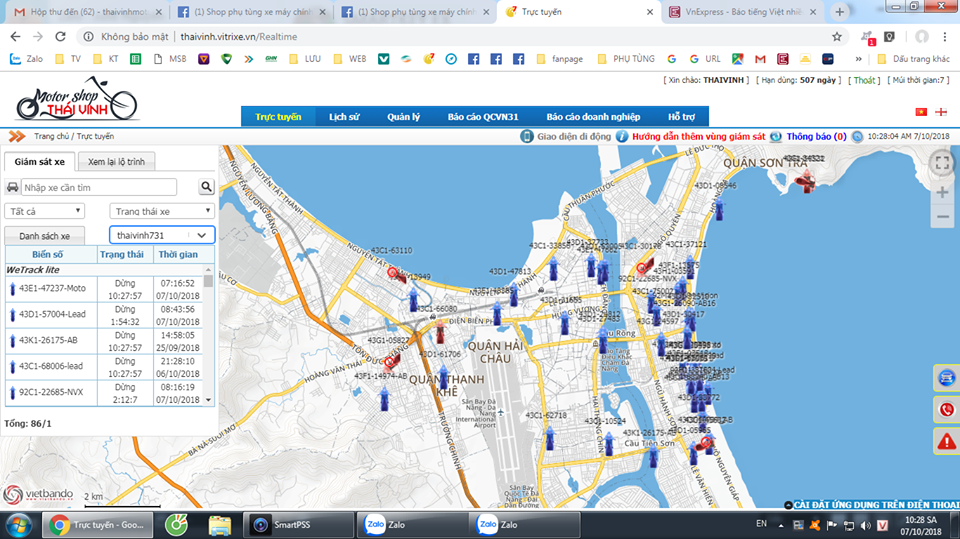Select the Vietnamese flag language icon
Viewport: 960px width, 539px height.
tap(921, 111)
